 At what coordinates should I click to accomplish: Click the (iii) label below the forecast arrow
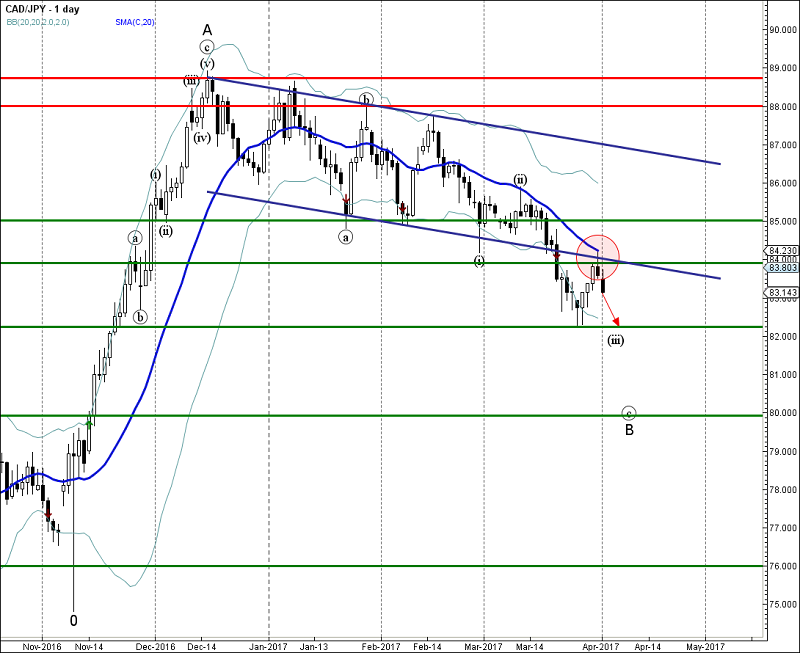616,340
